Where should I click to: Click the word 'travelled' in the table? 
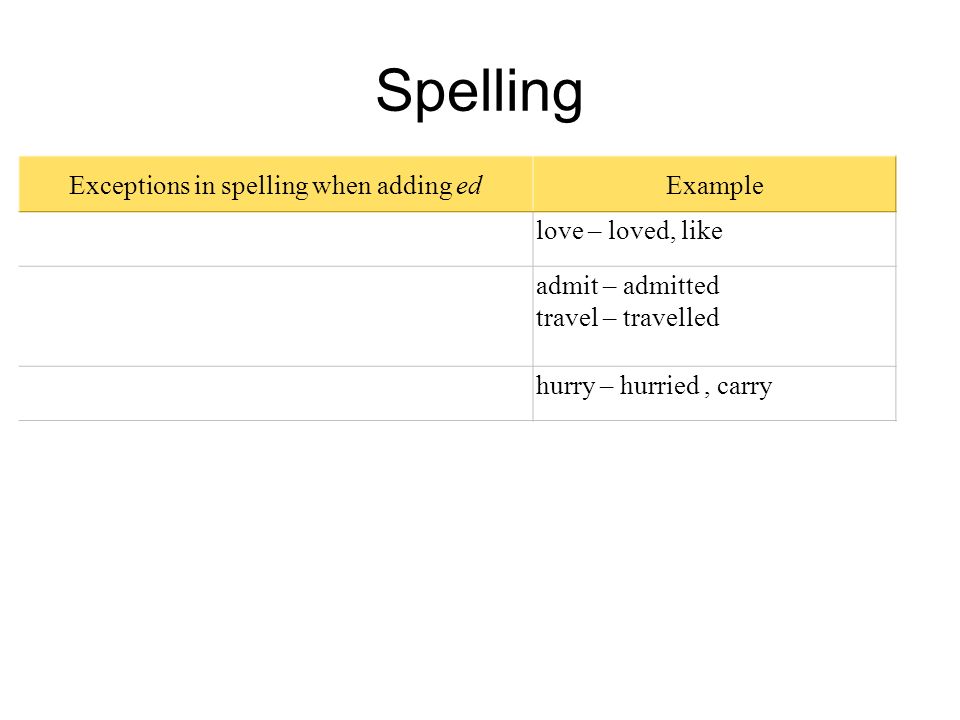pyautogui.click(x=671, y=318)
